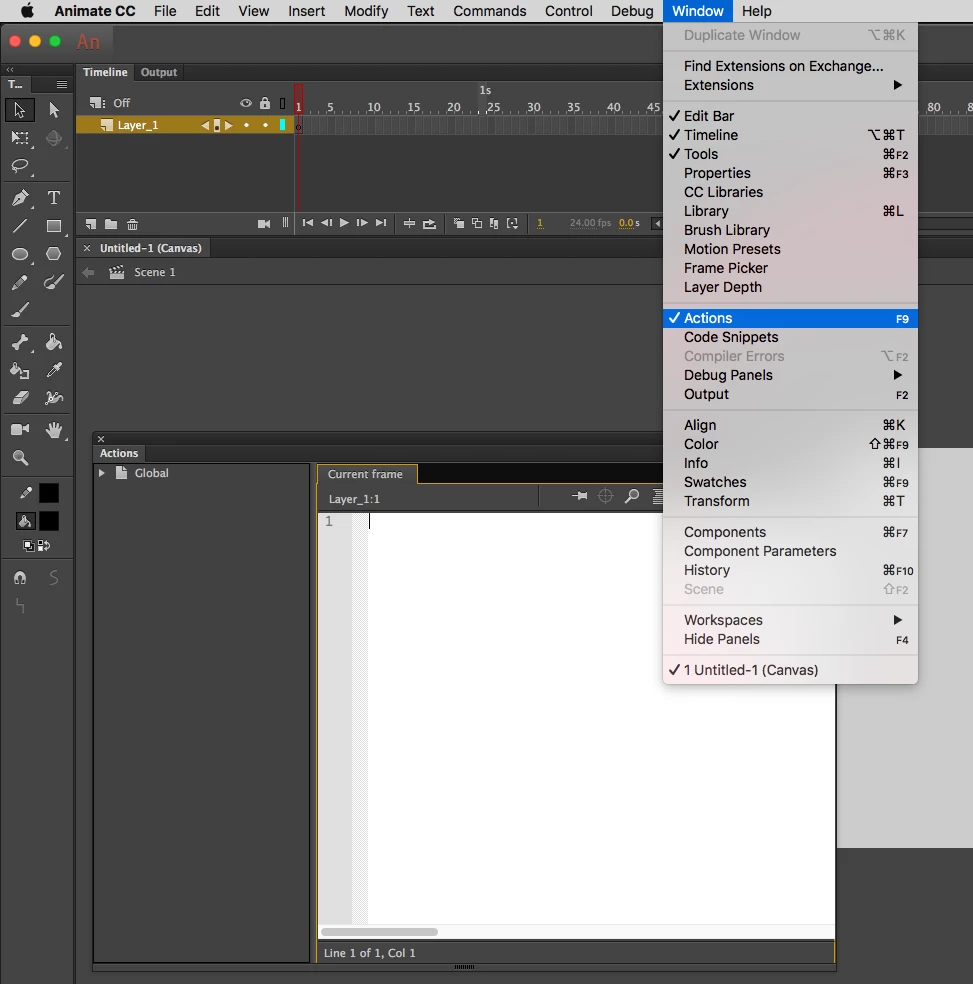
Task: Select the PolyStar hexagon tool
Action: (54, 254)
